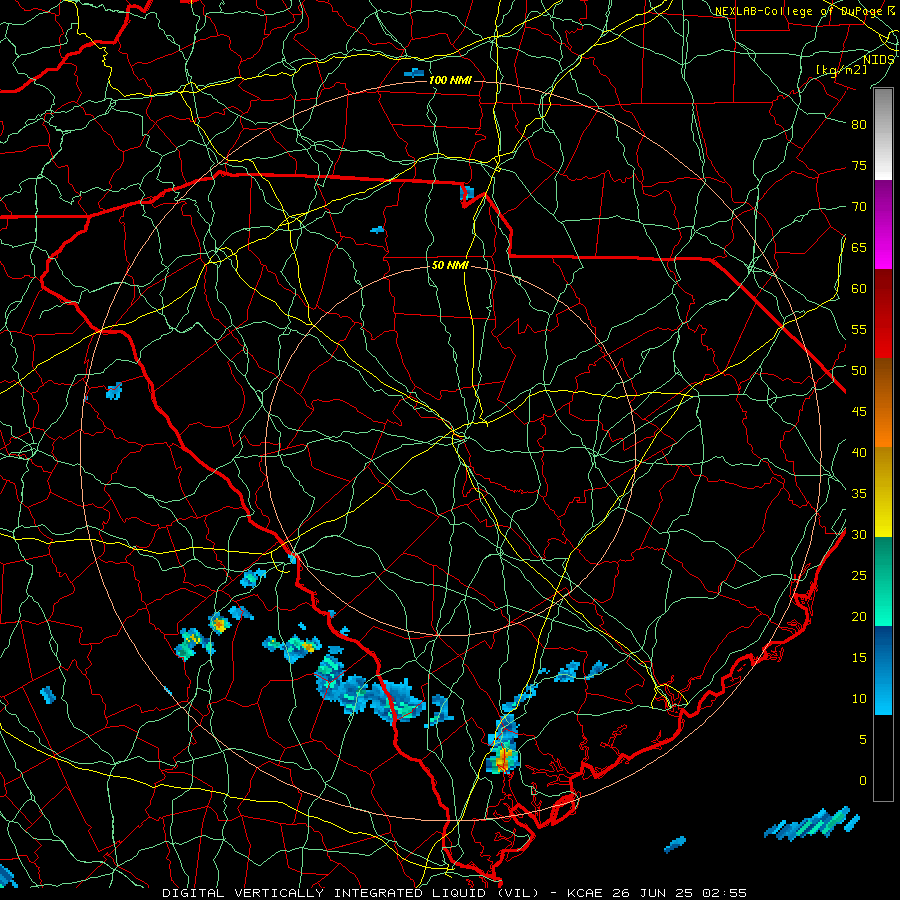
Task: Select the 20 value on the legend
Action: coord(859,617)
